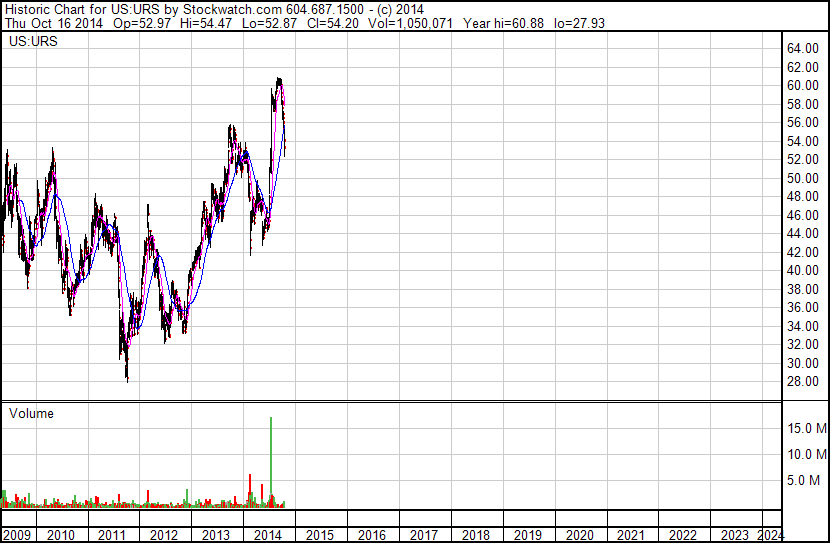This screenshot has width=830, height=543.
Task: Click the 15.0 M volume axis label
Action: [807, 428]
